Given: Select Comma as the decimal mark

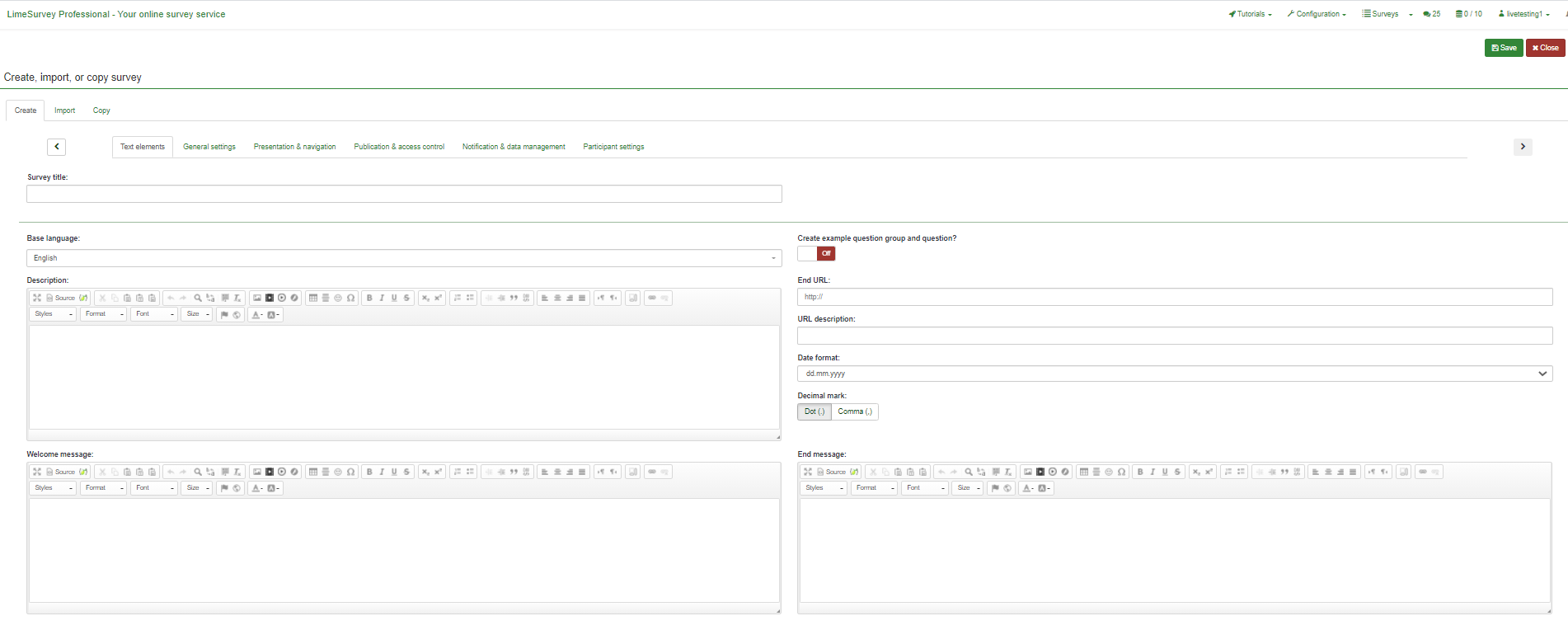Looking at the screenshot, I should point(854,411).
